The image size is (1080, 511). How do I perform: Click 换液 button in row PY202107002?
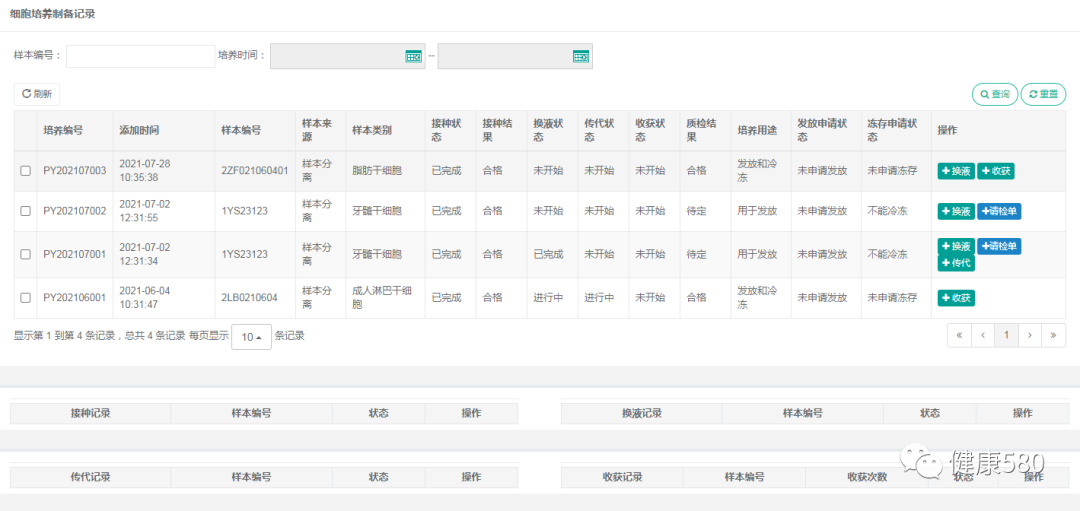pyautogui.click(x=956, y=211)
